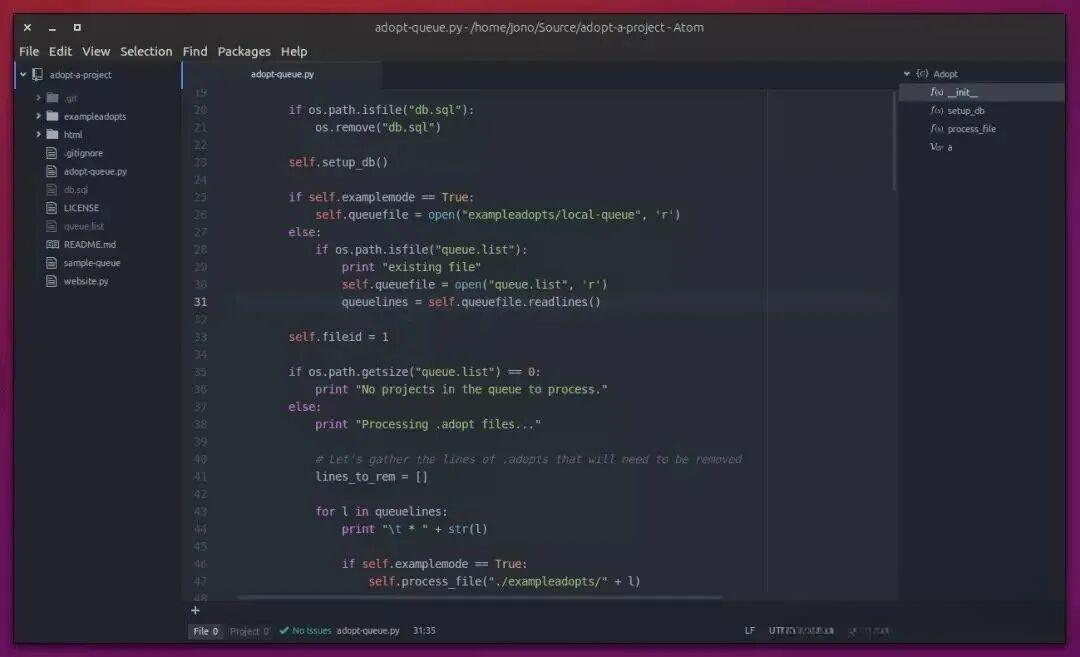The height and width of the screenshot is (657, 1080).
Task: Click the db.sql file icon
Action: click(x=52, y=189)
